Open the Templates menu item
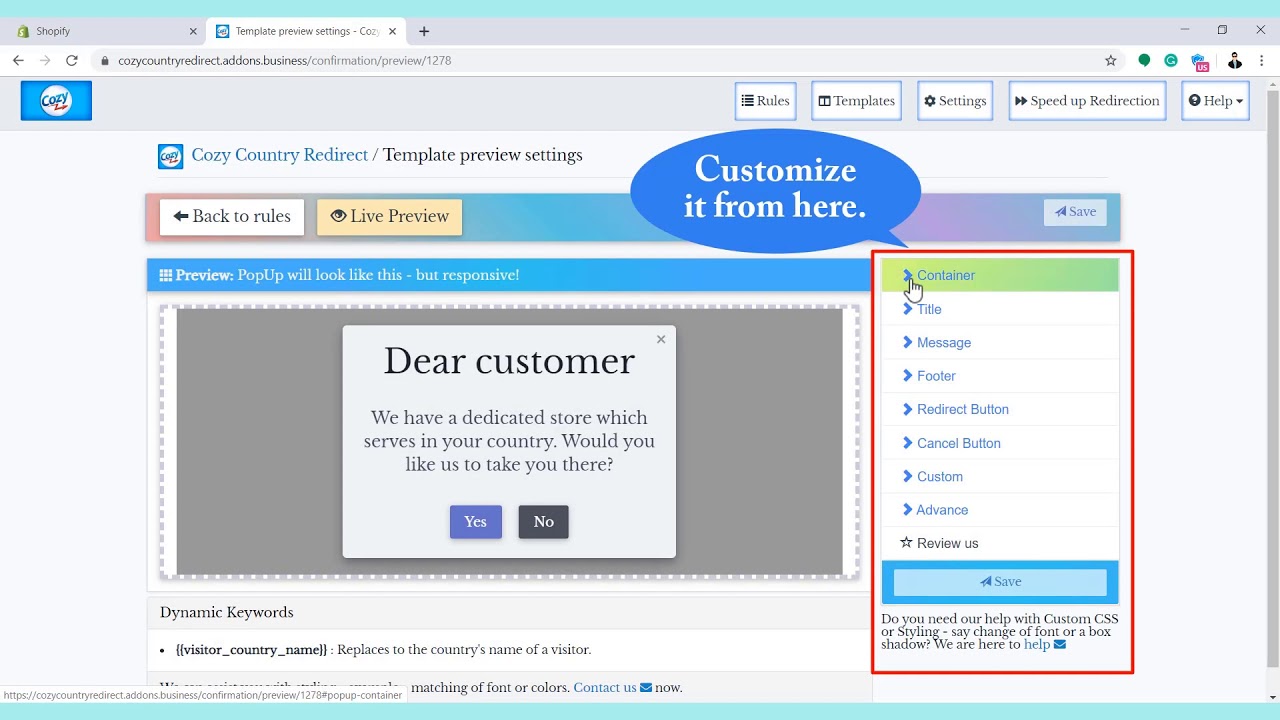Screen dimensions: 1280x720 point(856,101)
